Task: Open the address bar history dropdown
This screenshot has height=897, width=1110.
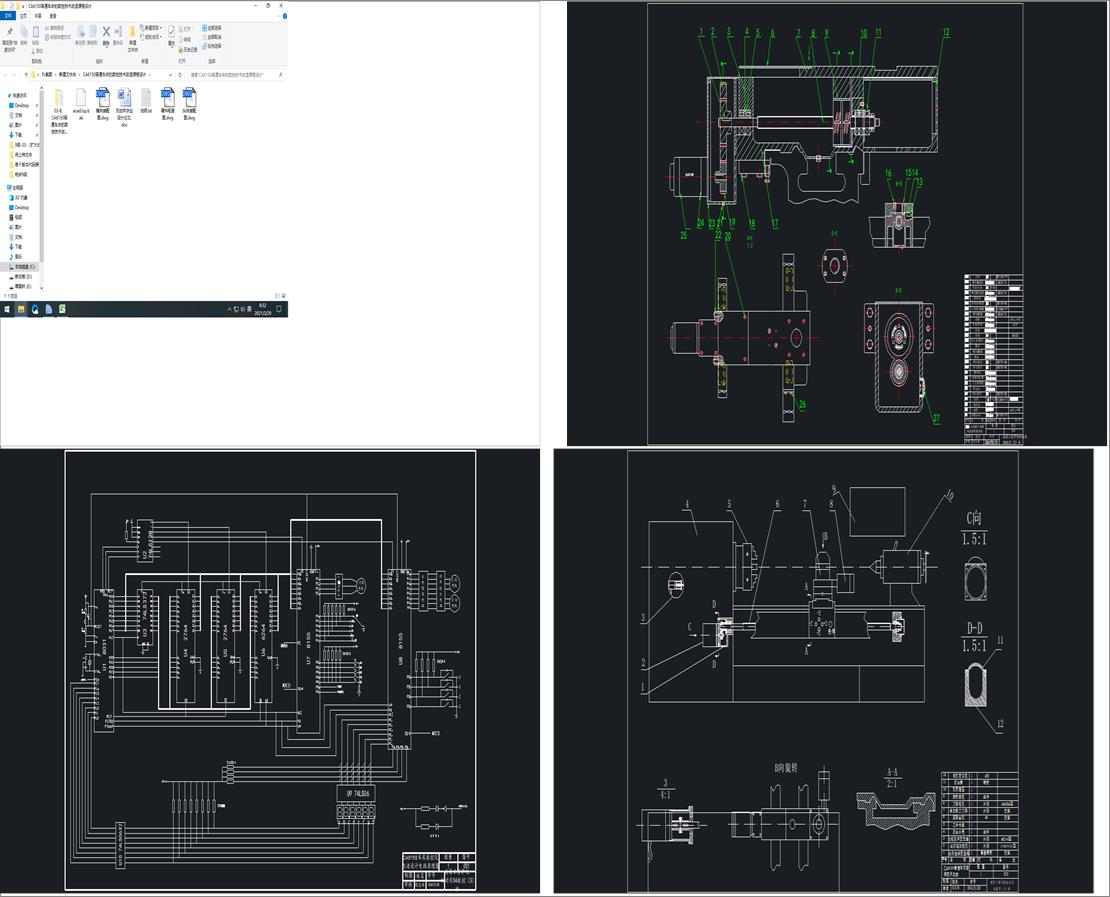Action: 171,75
